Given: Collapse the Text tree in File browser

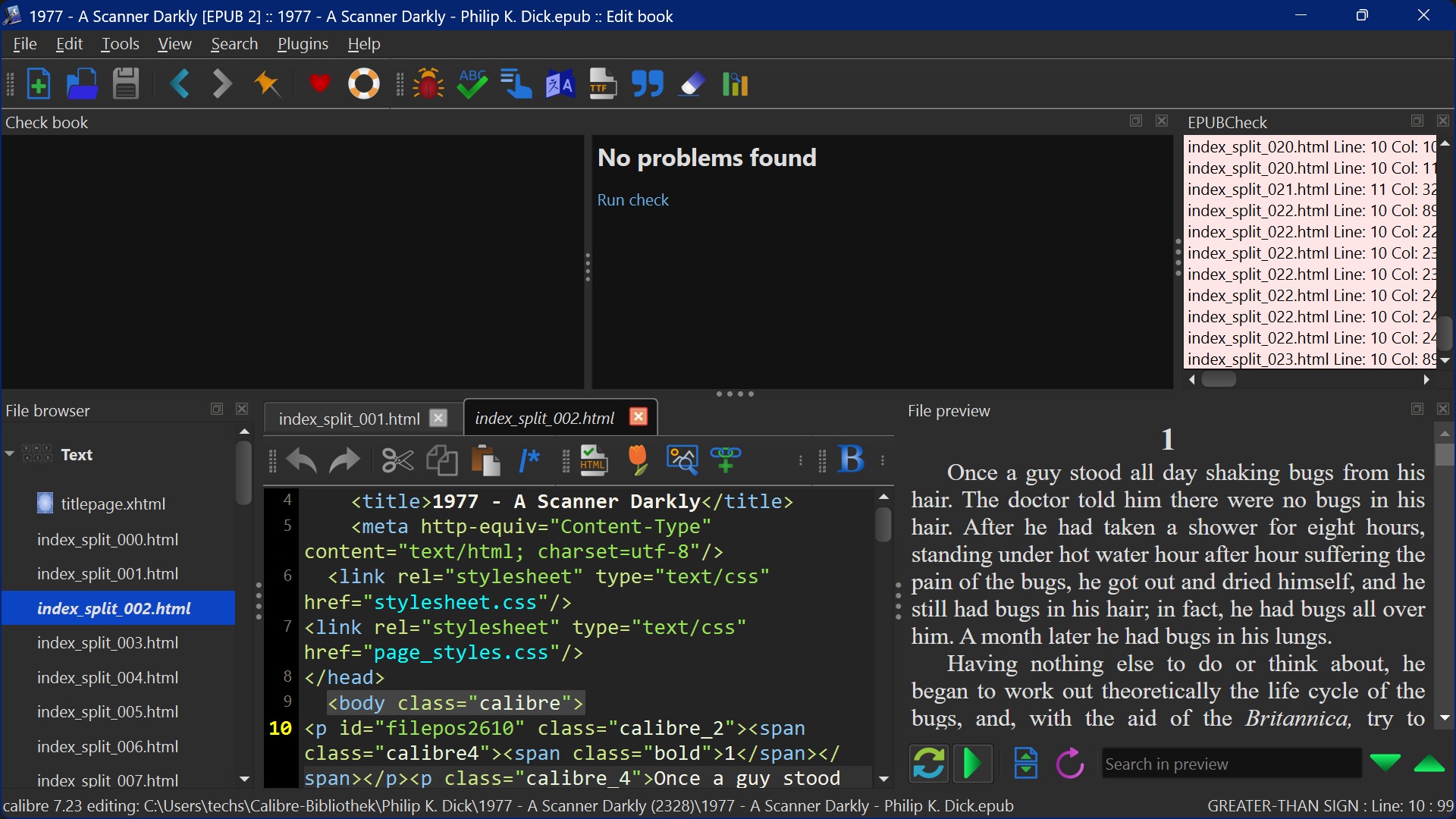Looking at the screenshot, I should [10, 454].
